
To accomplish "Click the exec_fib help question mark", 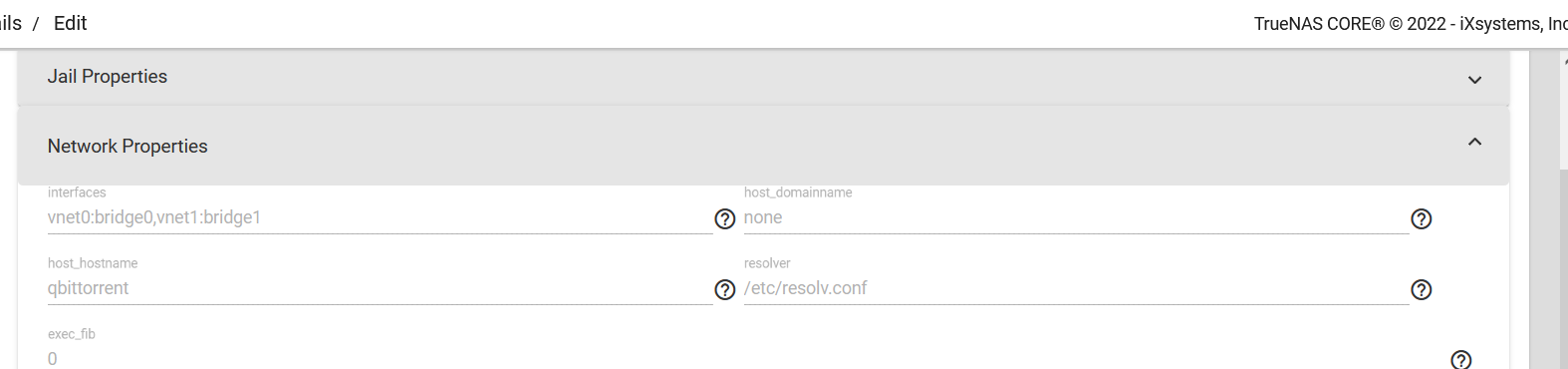I will click(x=1461, y=360).
